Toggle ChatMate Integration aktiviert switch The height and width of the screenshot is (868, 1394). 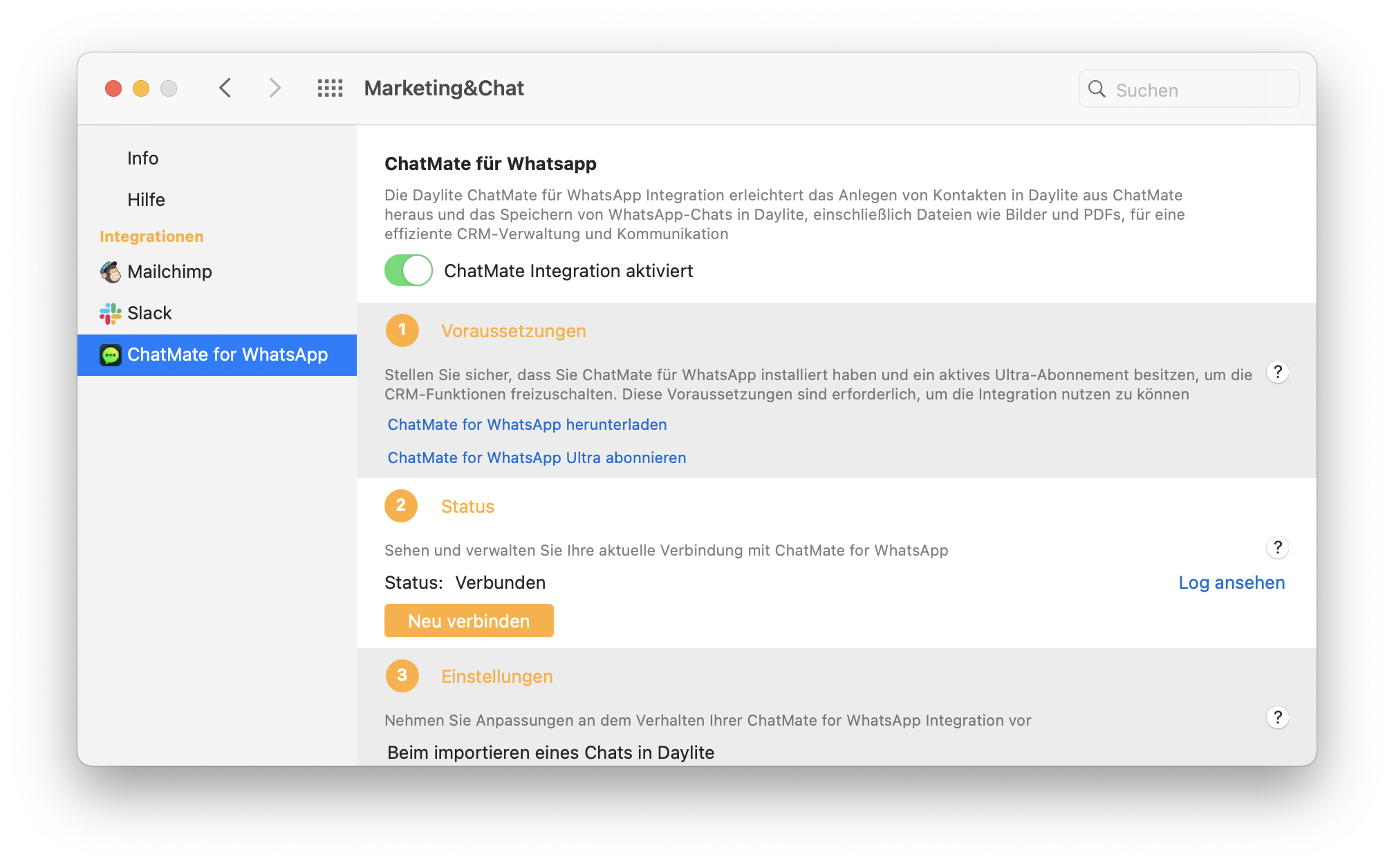pos(409,270)
